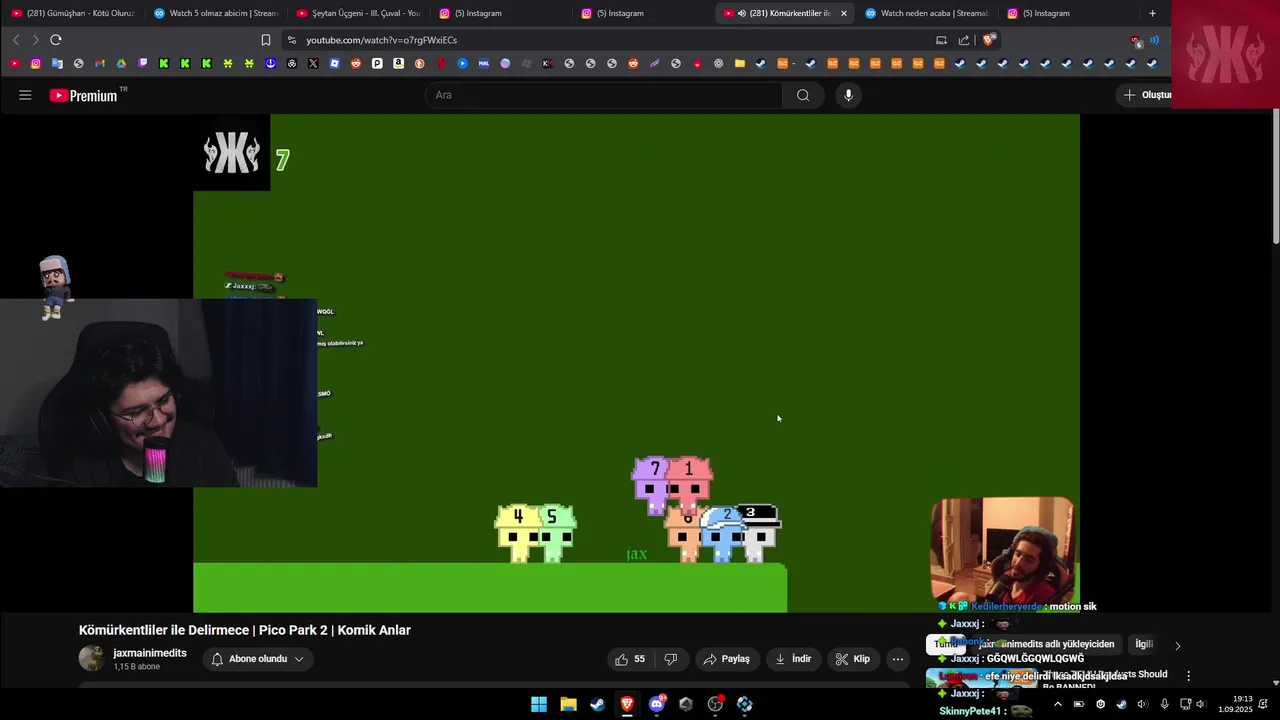This screenshot has height=720, width=1280.
Task: Open notification bell in taskbar
Action: (x=1264, y=704)
